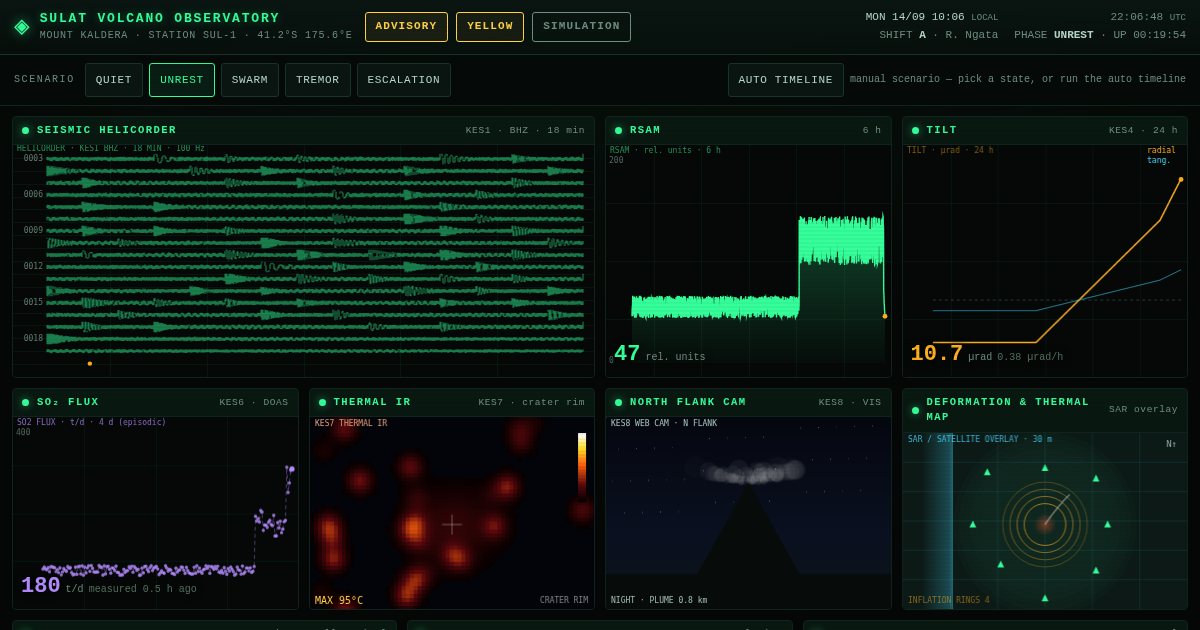The height and width of the screenshot is (630, 1200).
Task: Click the tilt reading '10.7 µrad'
Action: coord(951,355)
